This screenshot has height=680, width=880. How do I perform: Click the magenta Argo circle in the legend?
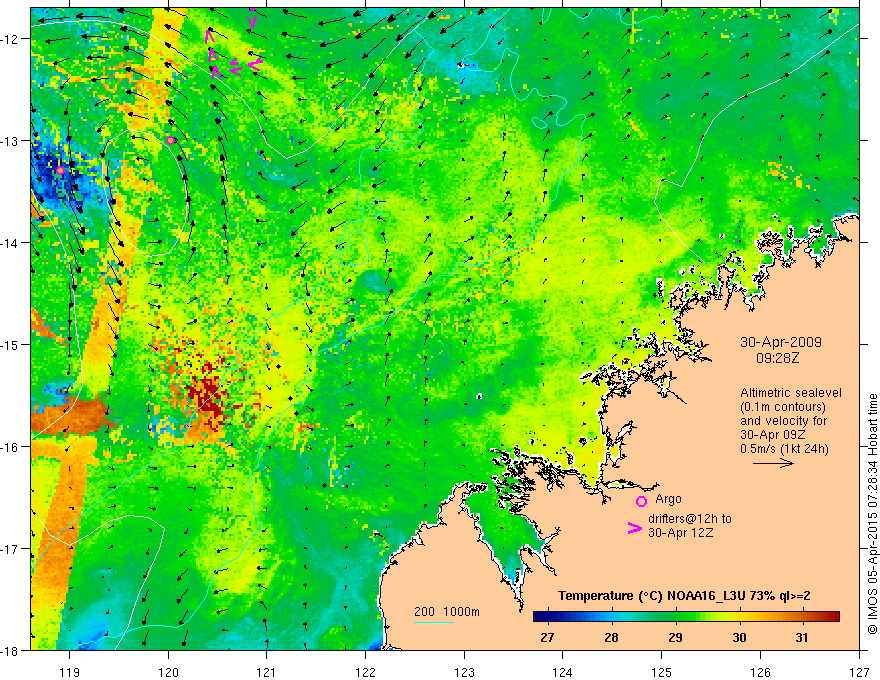641,501
